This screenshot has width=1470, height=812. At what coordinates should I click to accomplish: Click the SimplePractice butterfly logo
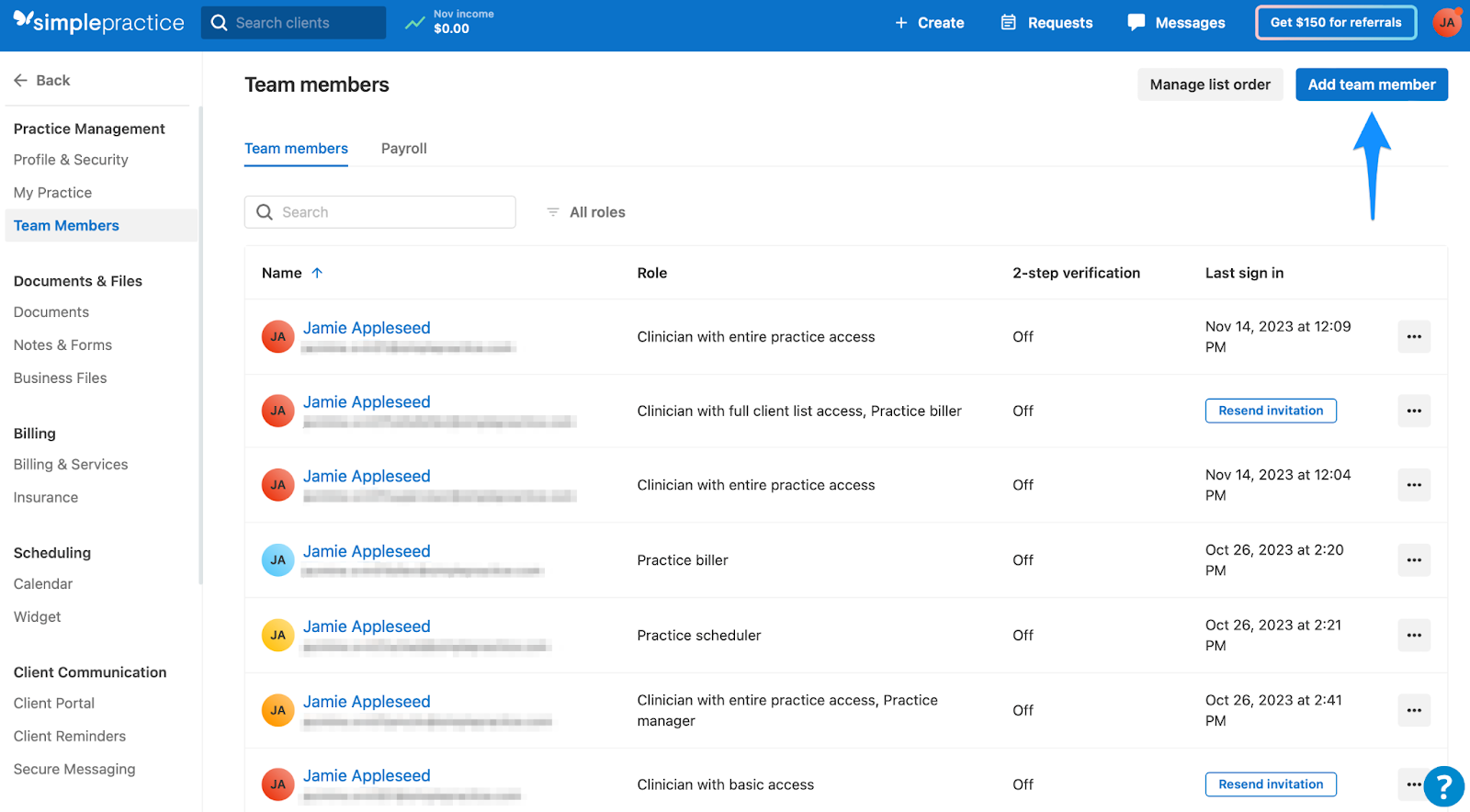click(23, 20)
